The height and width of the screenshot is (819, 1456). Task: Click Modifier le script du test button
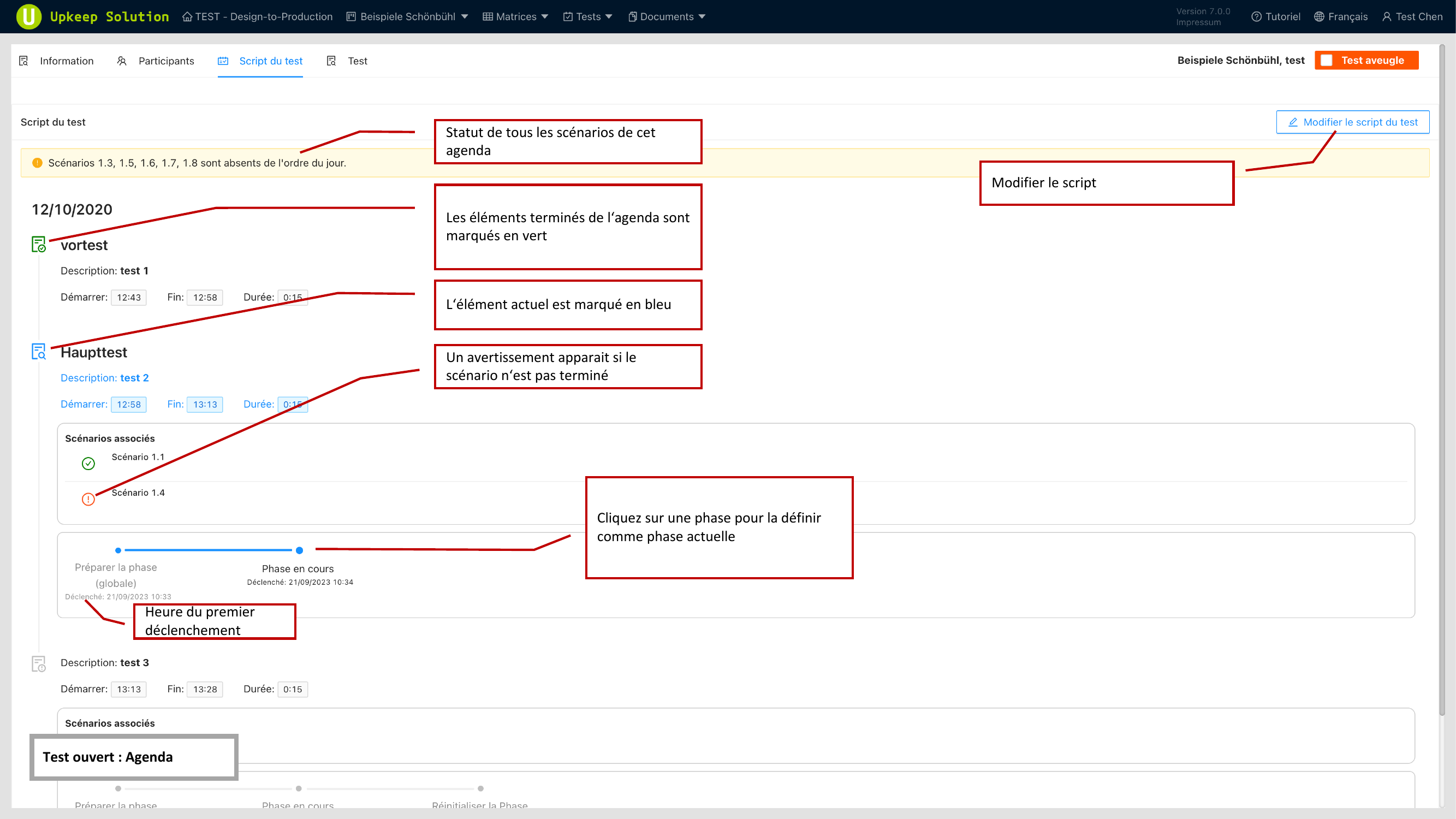click(1353, 122)
